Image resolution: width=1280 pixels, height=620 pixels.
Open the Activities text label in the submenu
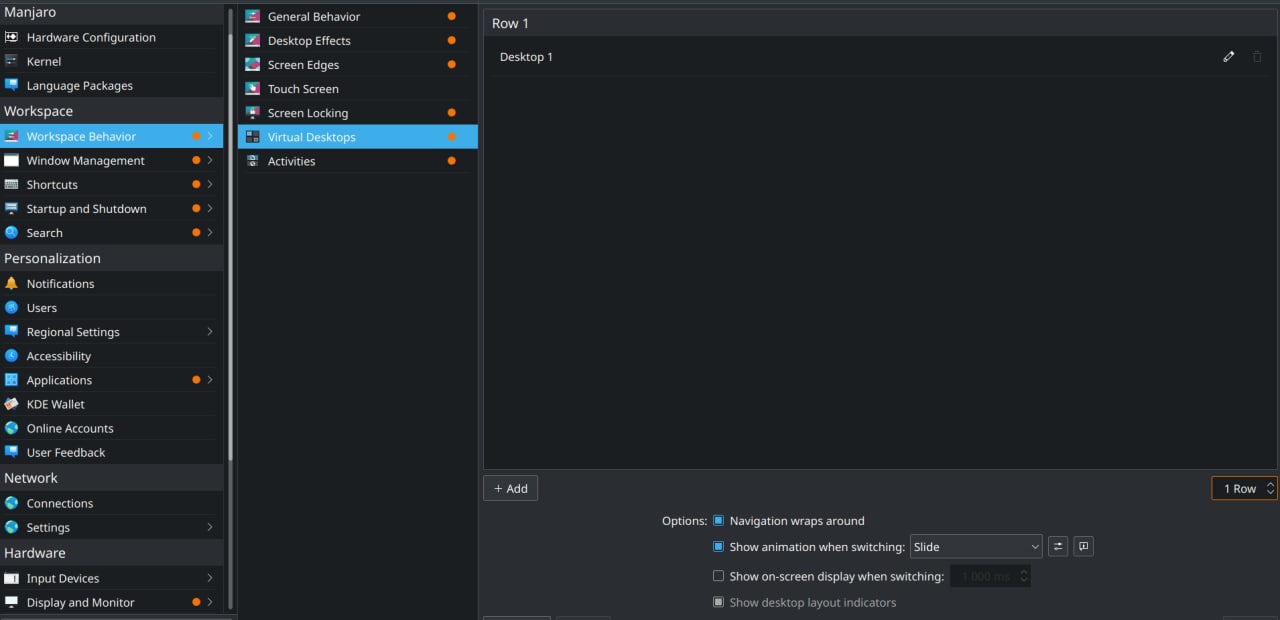pos(291,161)
